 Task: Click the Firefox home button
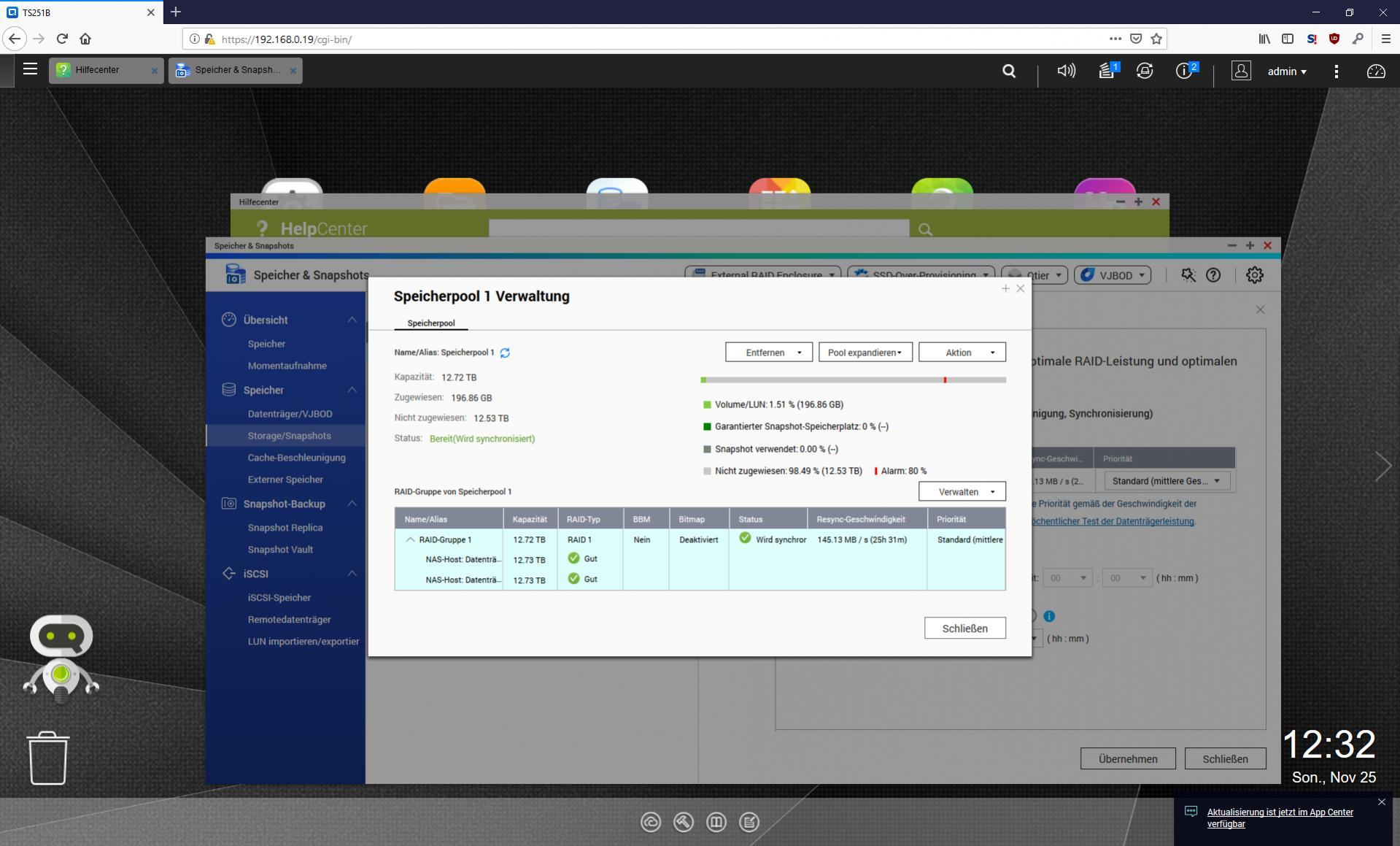[x=85, y=39]
